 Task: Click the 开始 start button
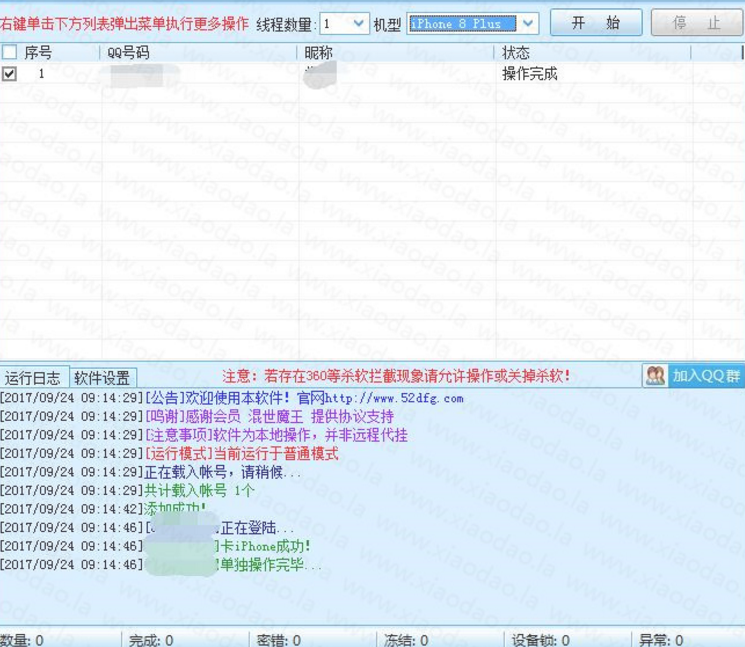[x=596, y=22]
